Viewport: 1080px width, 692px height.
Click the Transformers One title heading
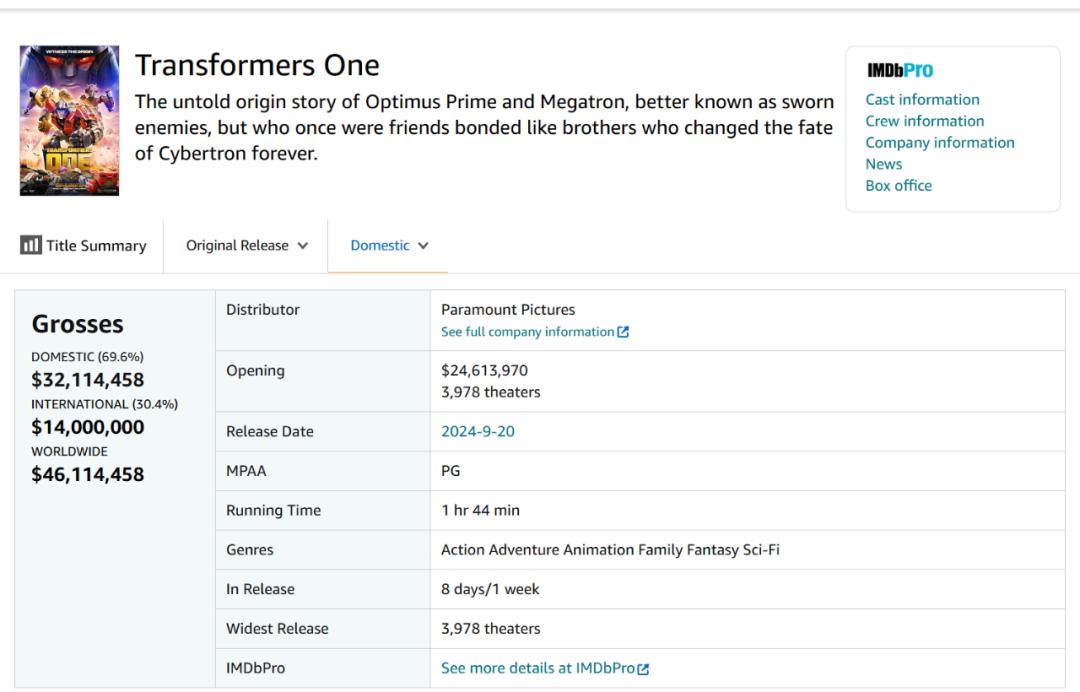(257, 65)
